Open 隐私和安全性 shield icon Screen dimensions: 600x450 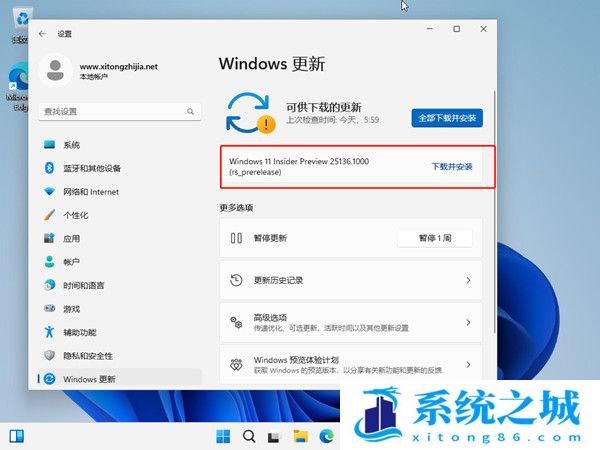tap(49, 355)
